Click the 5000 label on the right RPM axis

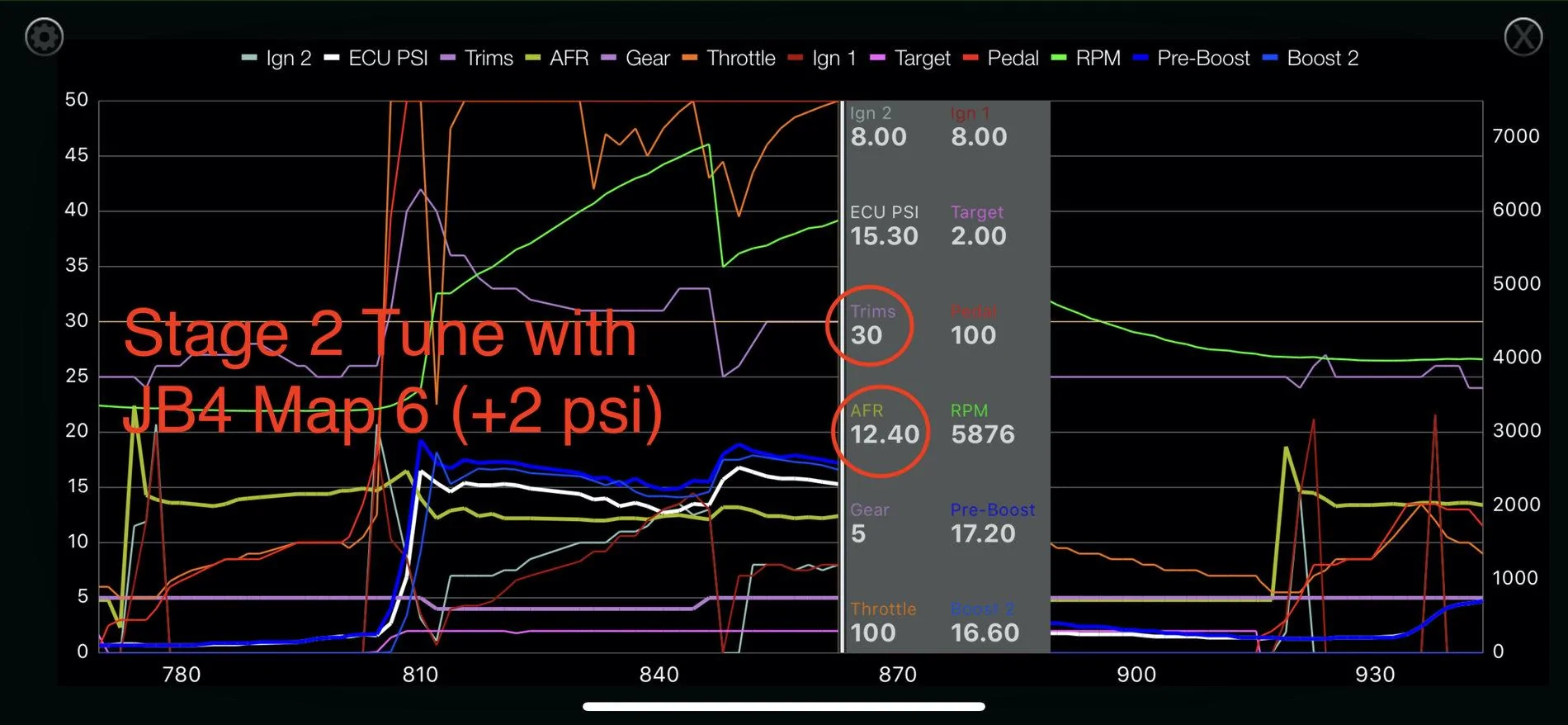1517,283
